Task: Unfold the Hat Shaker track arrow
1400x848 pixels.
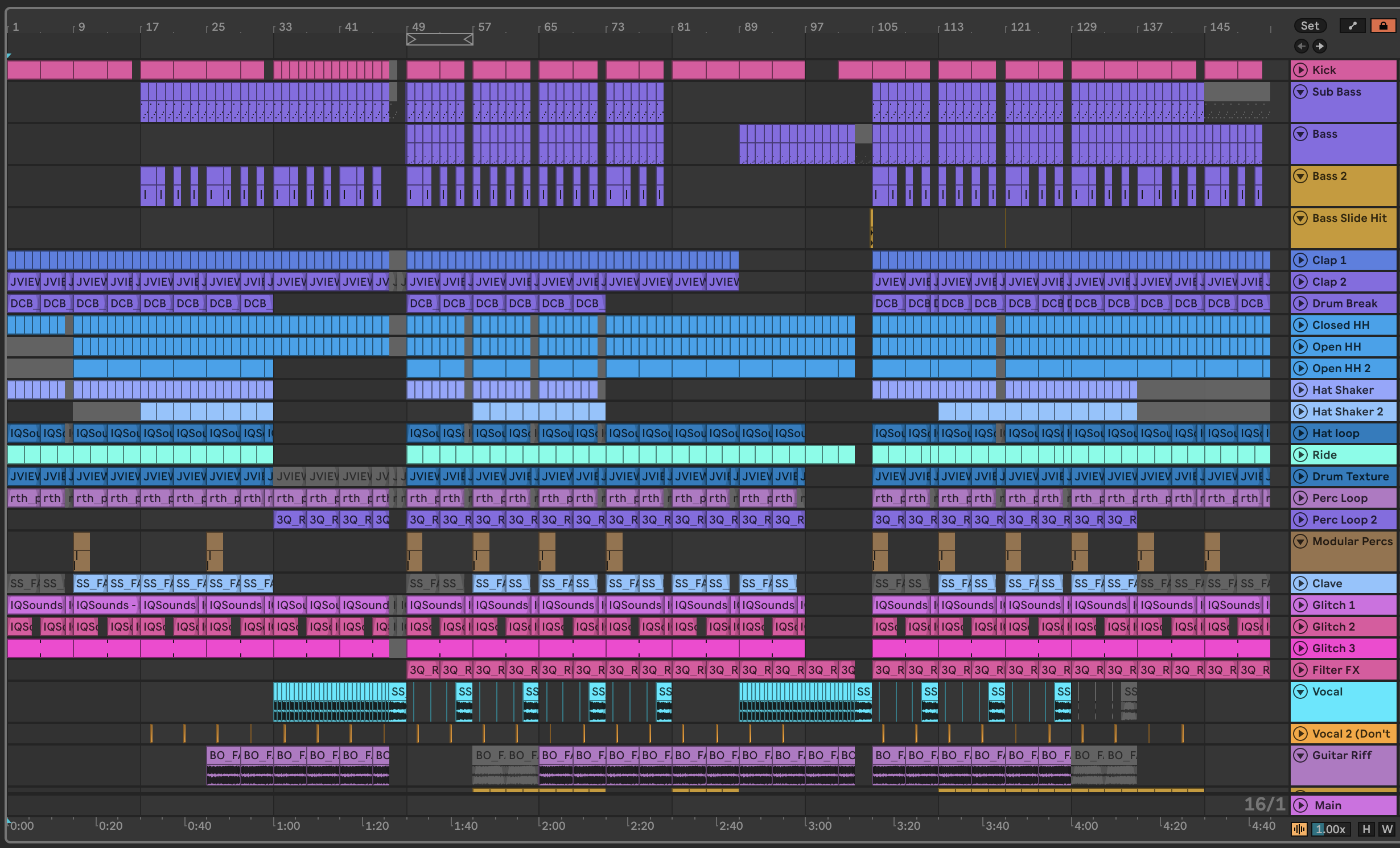Action: 1300,390
